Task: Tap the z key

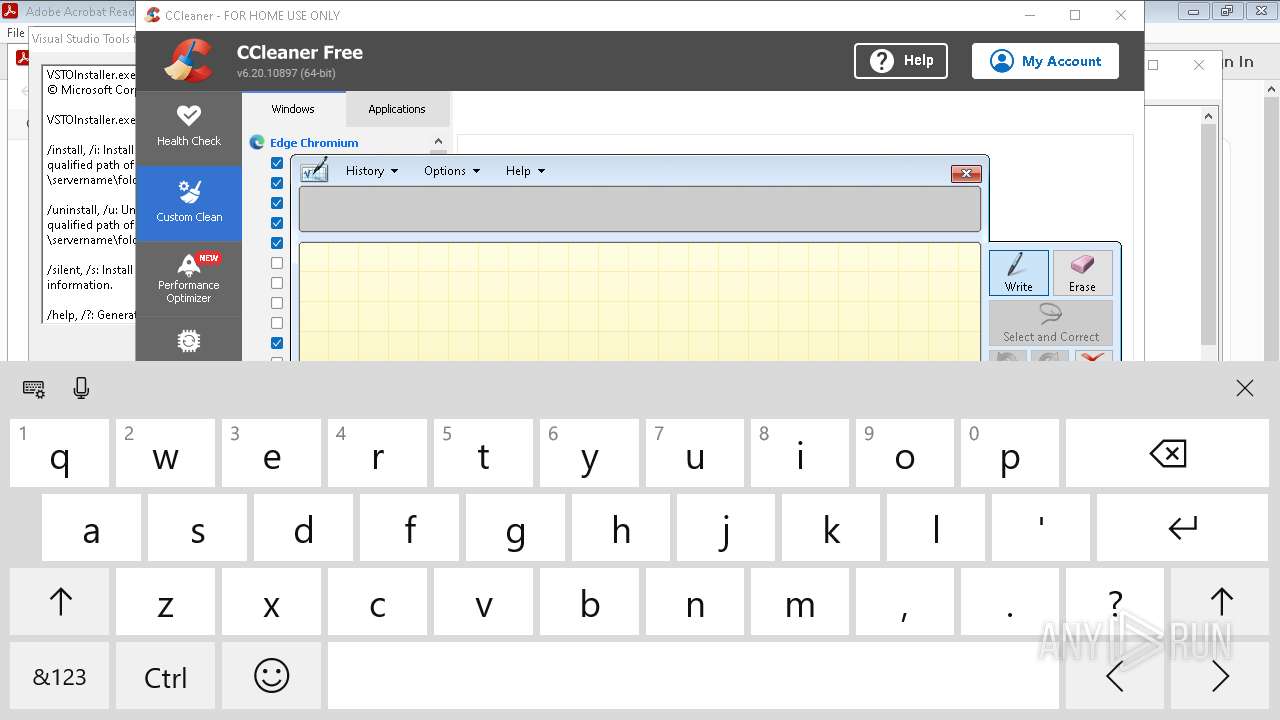Action: pyautogui.click(x=165, y=602)
